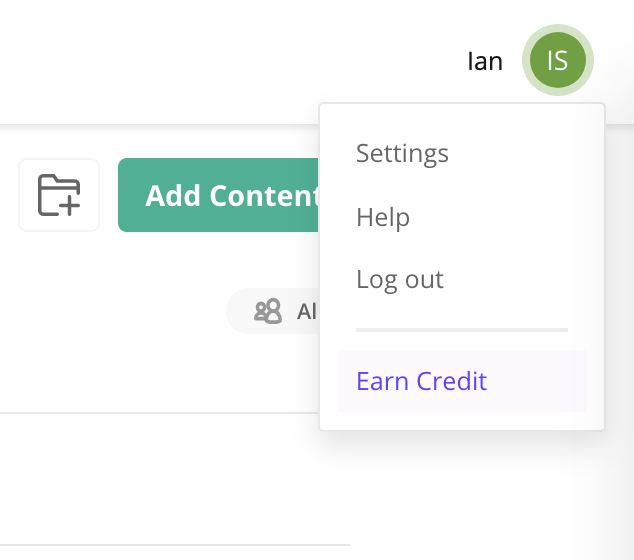This screenshot has width=634, height=560.
Task: Click the people group icon in filter pill
Action: click(x=268, y=312)
